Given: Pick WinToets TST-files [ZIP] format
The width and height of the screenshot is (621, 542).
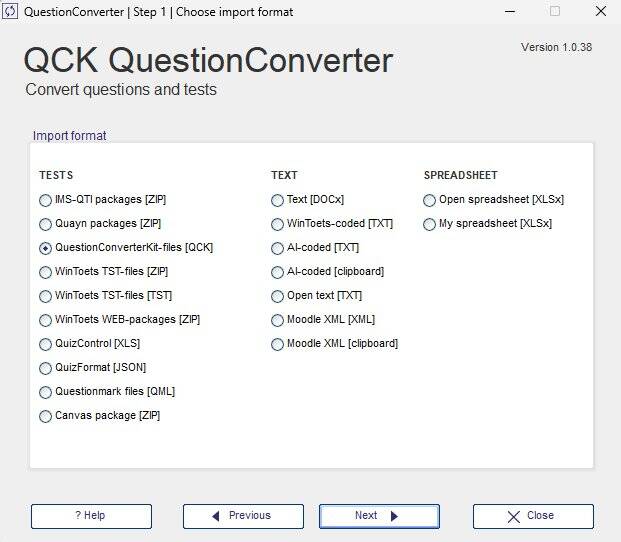Looking at the screenshot, I should tap(46, 272).
